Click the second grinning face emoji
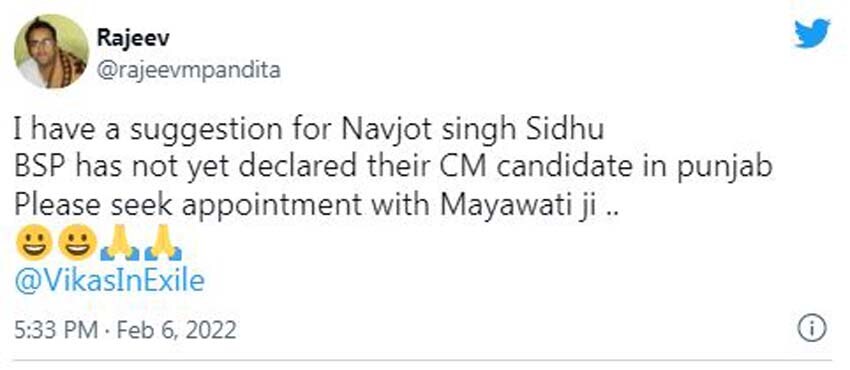Screen dimensions: 850x370 point(77,243)
